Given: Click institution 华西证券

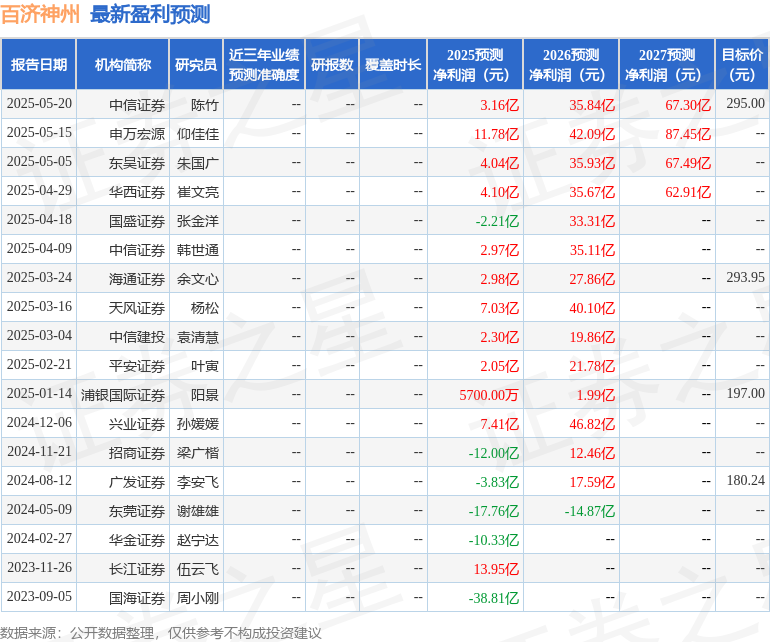Looking at the screenshot, I should pos(137,192).
